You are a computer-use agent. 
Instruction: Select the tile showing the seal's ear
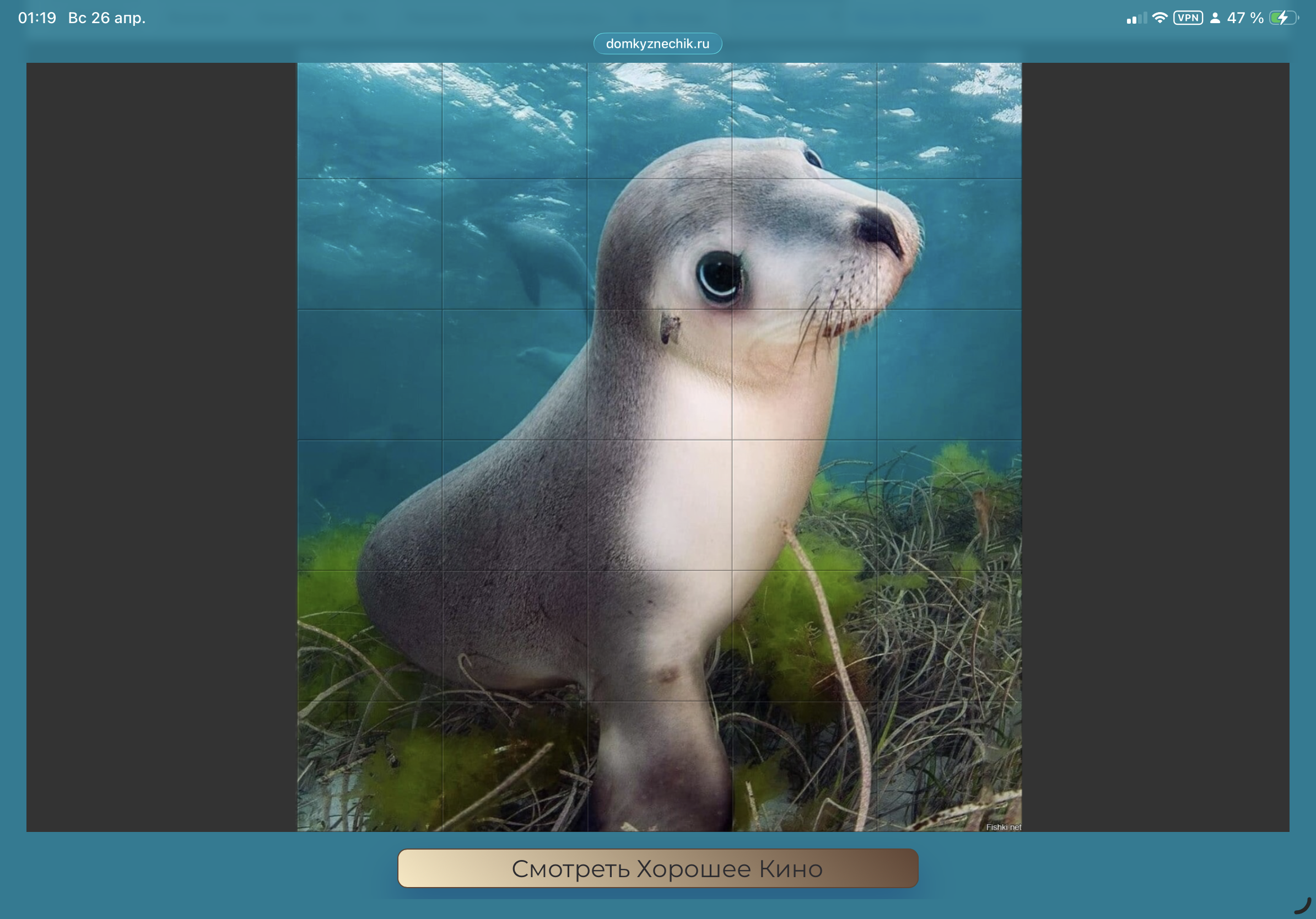click(x=659, y=375)
